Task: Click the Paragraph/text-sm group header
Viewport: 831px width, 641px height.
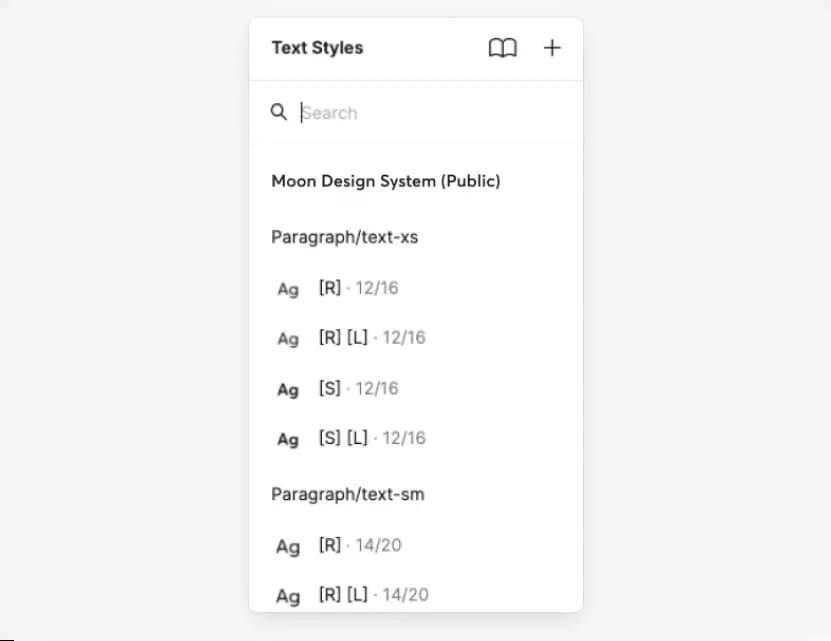Action: [x=348, y=494]
